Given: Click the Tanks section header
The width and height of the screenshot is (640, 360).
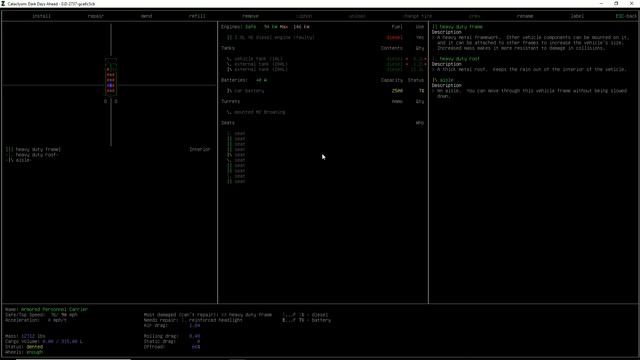Looking at the screenshot, I should [x=228, y=48].
